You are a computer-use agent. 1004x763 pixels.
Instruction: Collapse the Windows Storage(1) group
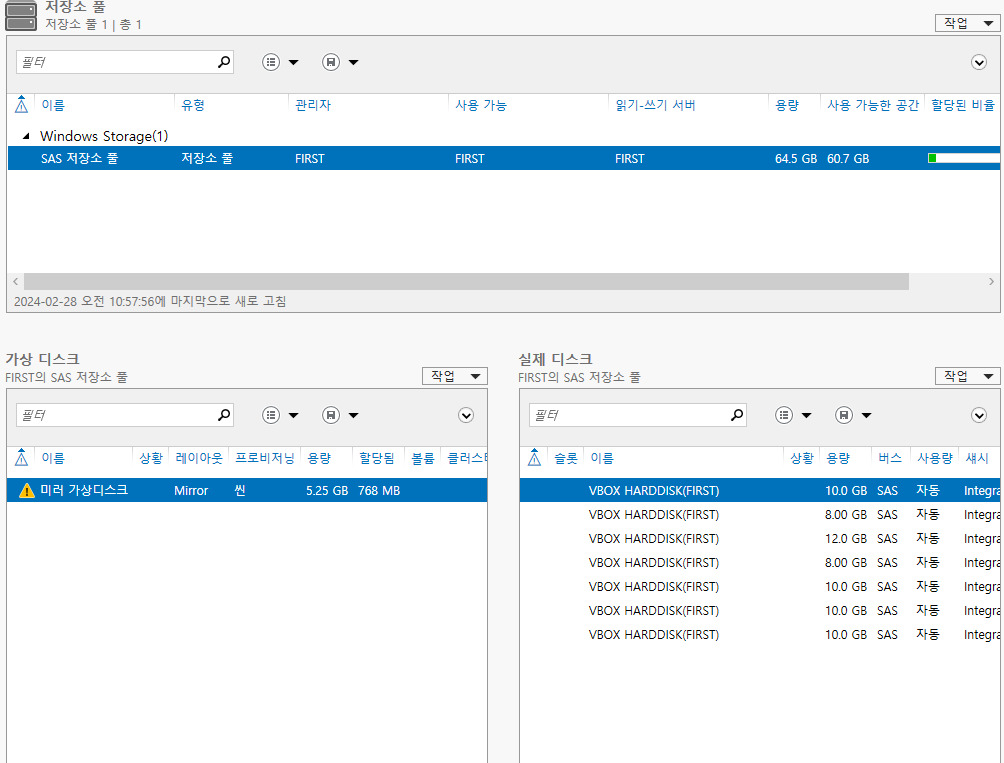coord(26,136)
